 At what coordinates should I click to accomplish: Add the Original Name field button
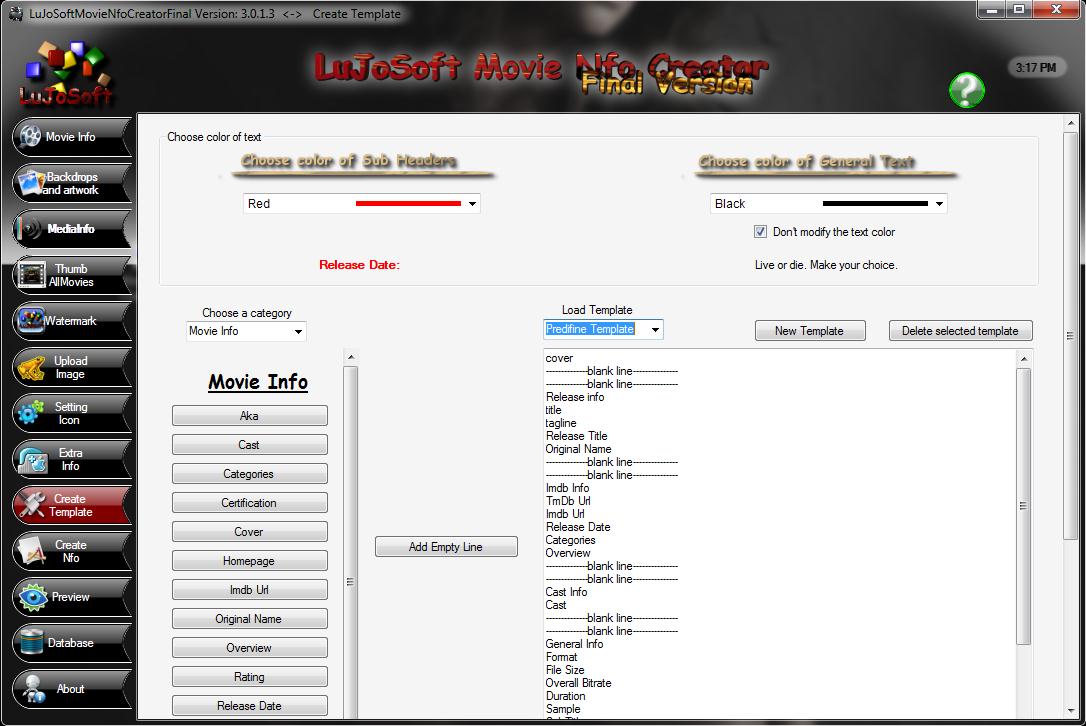coord(249,619)
